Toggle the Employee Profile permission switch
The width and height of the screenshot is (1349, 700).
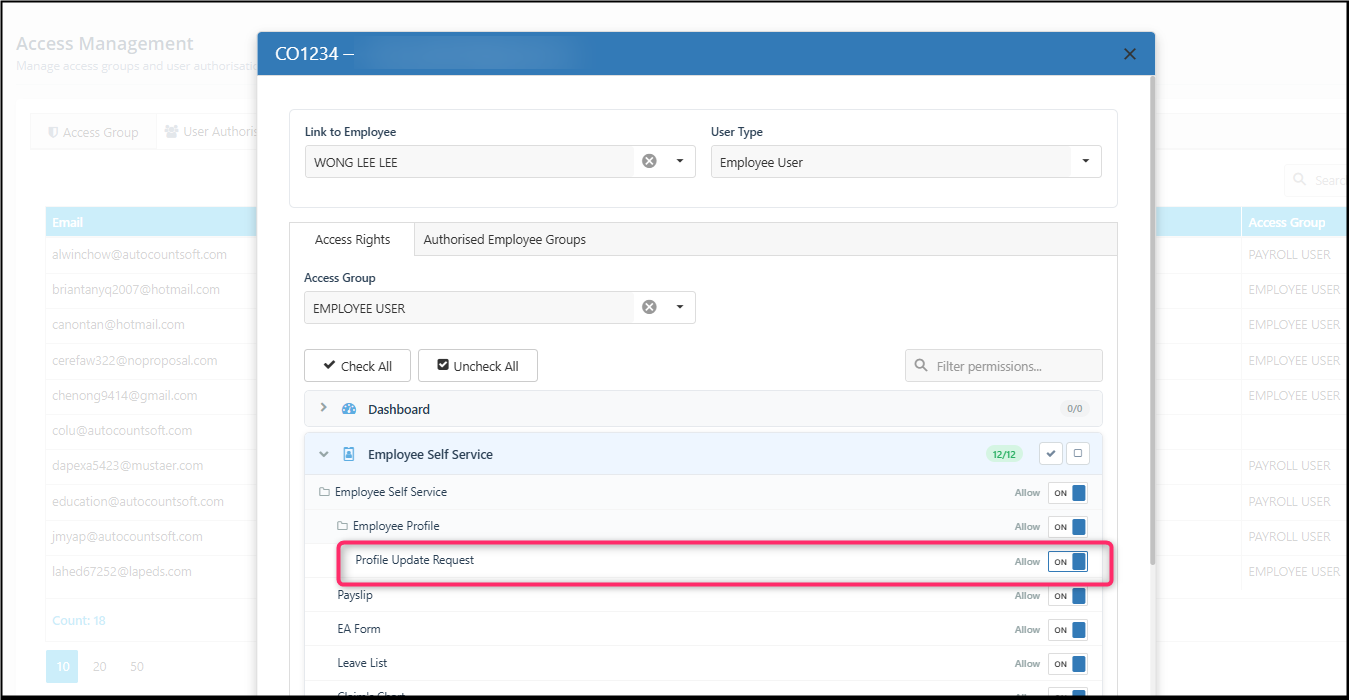pos(1067,527)
